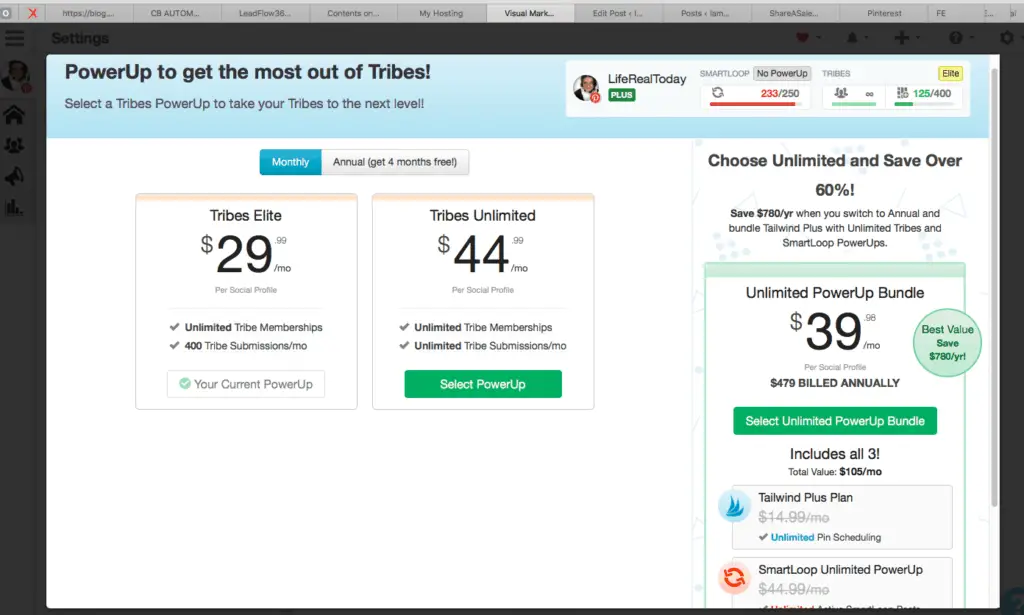Click the Unlimited PowerUp Bundle title
The height and width of the screenshot is (615, 1024).
coord(835,292)
